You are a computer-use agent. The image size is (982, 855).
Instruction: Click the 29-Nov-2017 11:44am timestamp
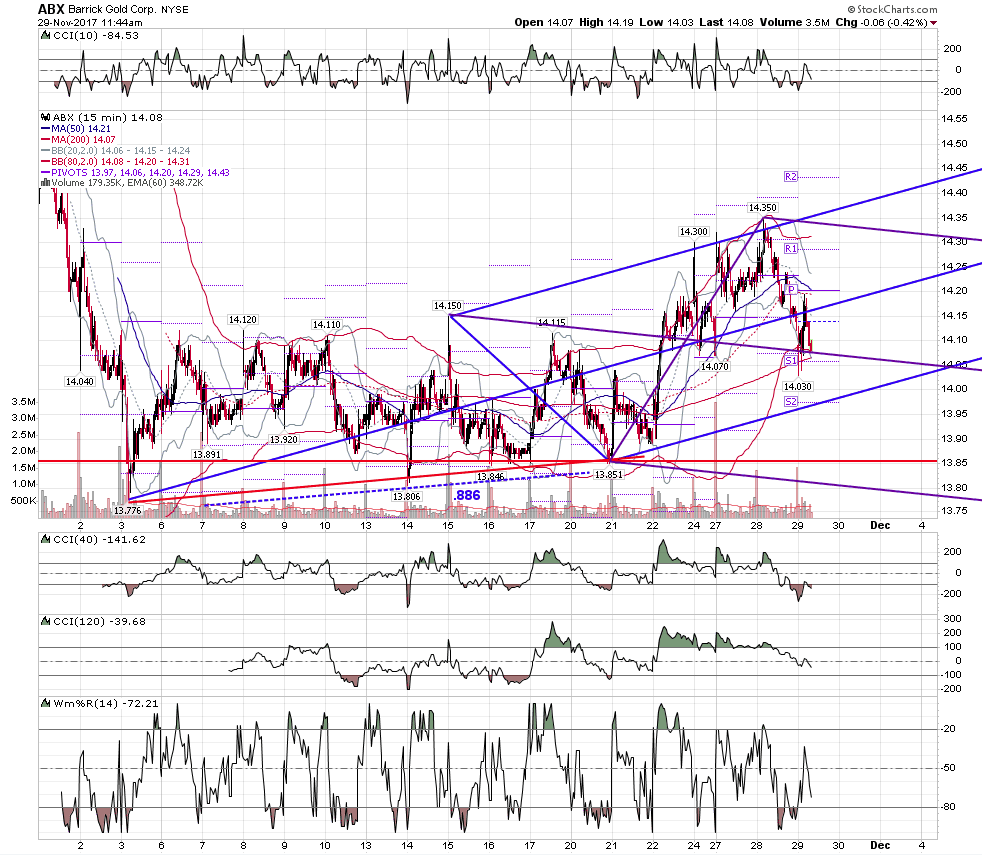[90, 23]
